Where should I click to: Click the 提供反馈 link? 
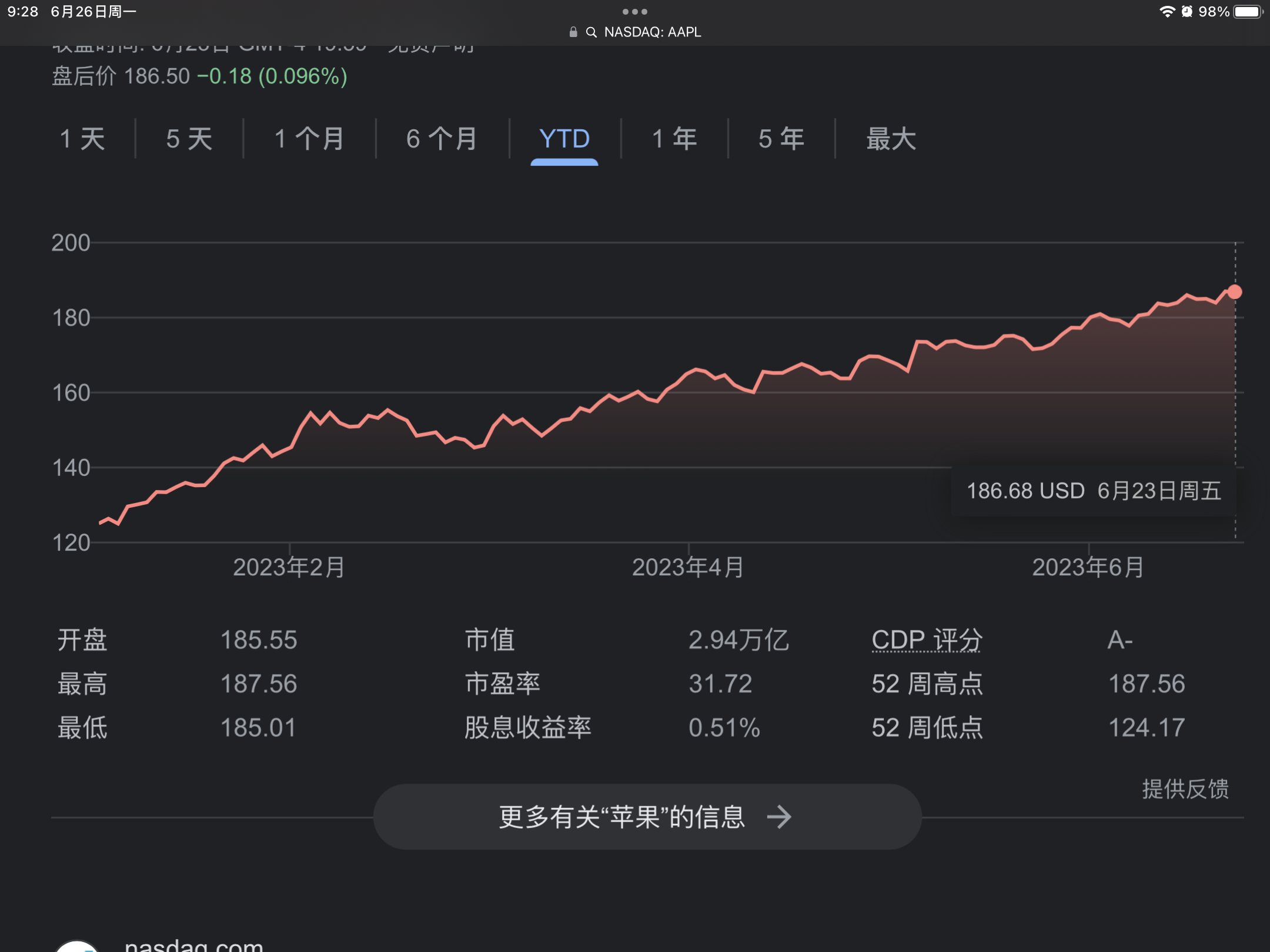[x=1185, y=789]
